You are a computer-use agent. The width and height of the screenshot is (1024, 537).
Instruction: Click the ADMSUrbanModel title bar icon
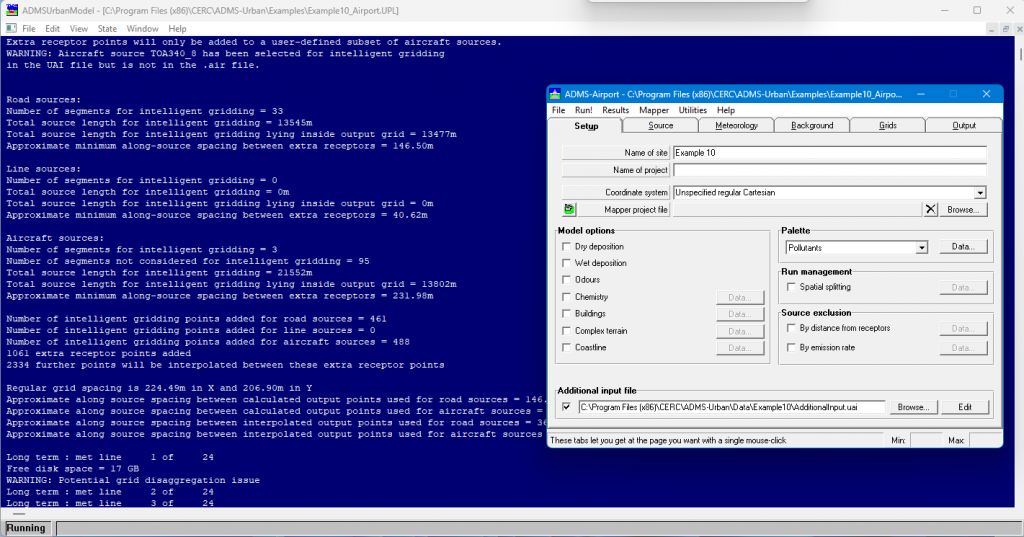coord(12,10)
